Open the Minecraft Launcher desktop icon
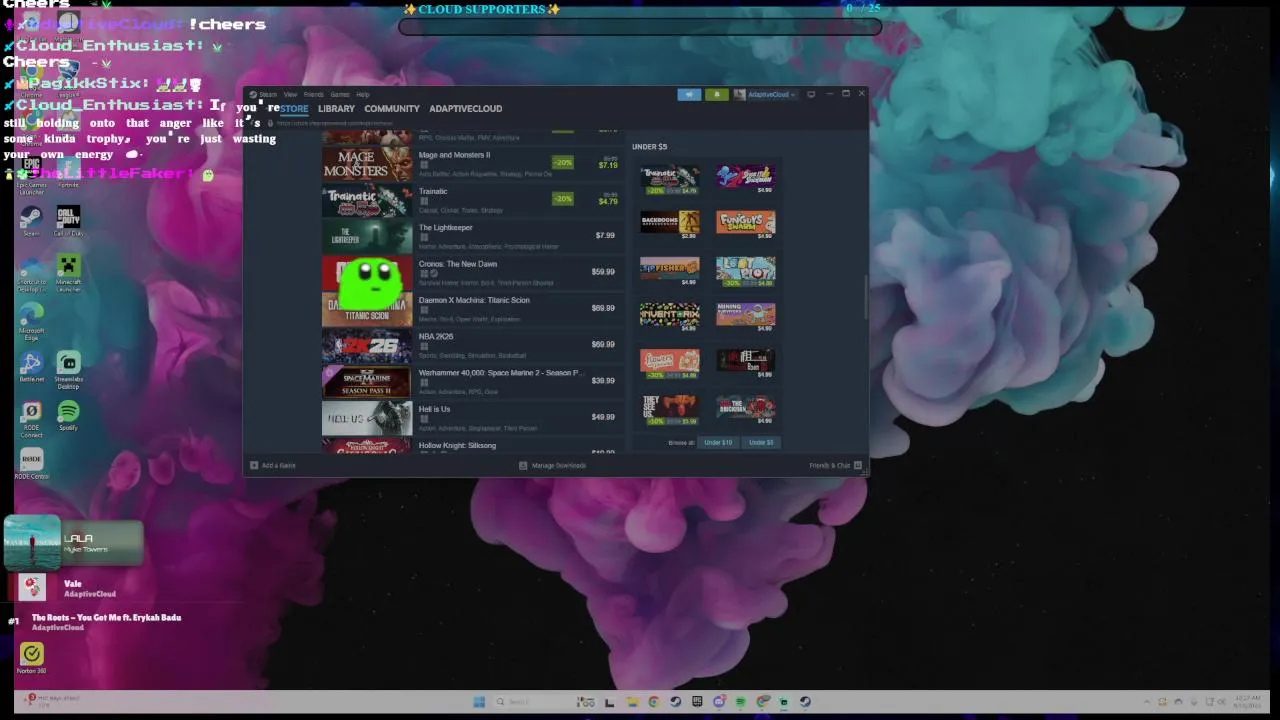The height and width of the screenshot is (720, 1280). click(x=68, y=271)
